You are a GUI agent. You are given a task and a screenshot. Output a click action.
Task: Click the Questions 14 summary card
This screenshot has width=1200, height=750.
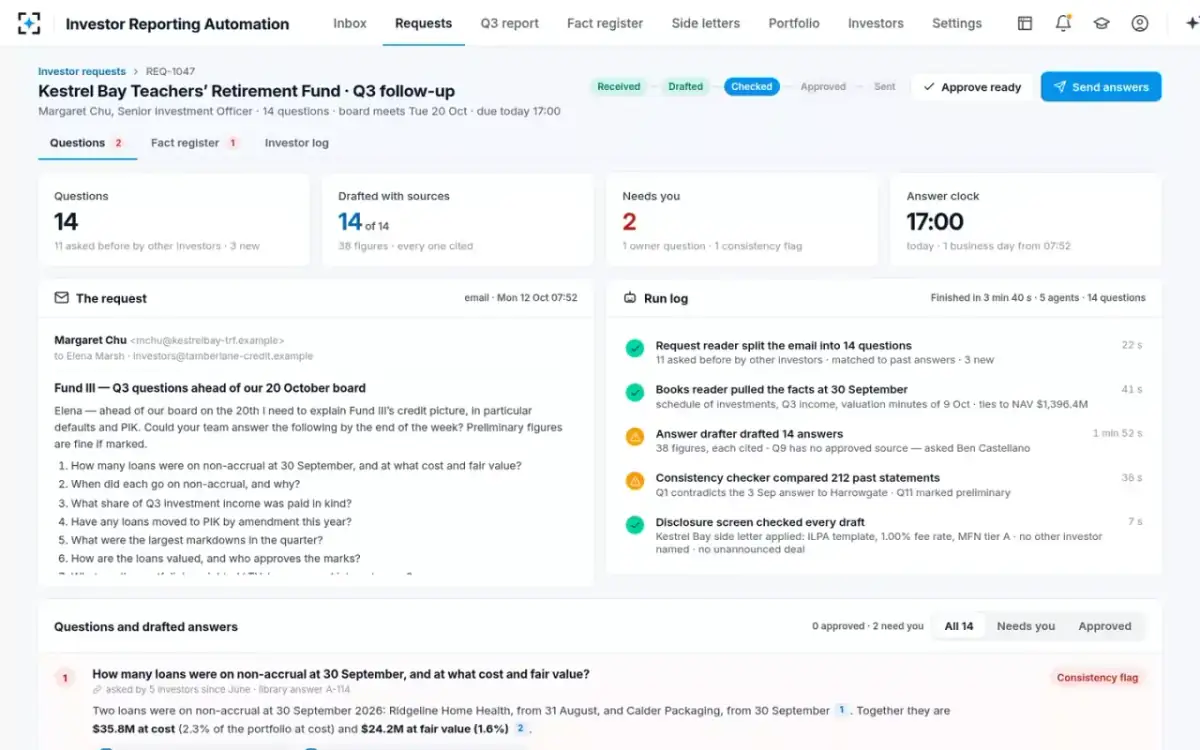tap(174, 220)
